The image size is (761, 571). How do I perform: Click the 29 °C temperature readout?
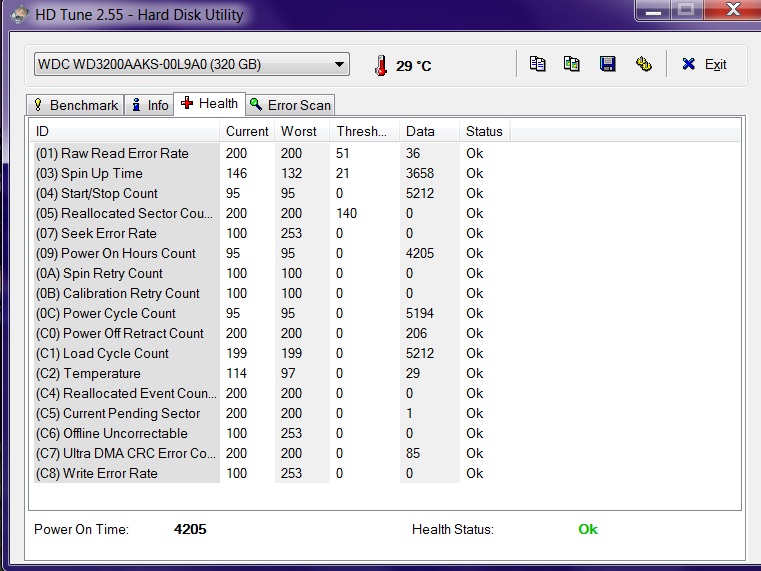[x=414, y=65]
